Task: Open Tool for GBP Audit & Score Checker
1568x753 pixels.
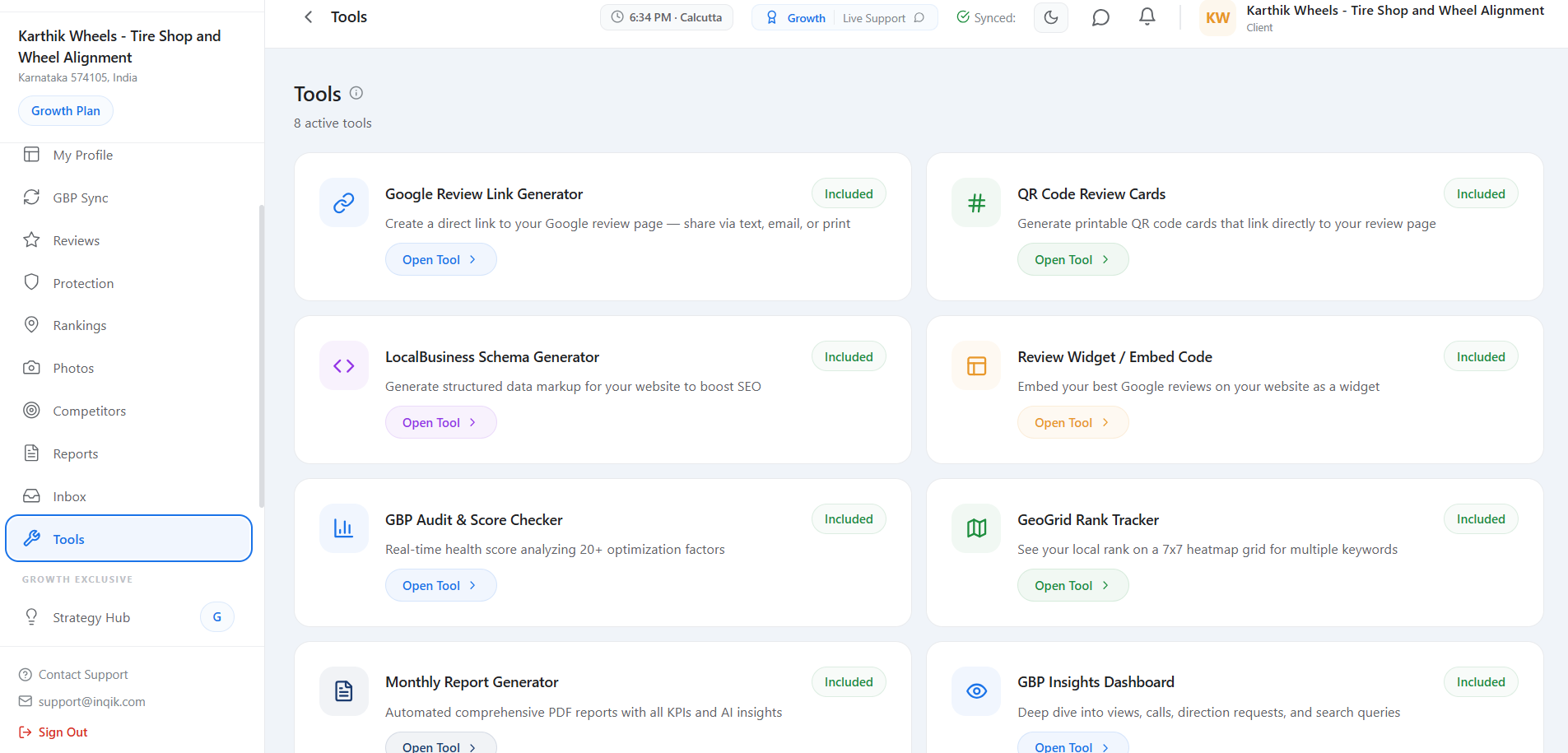Action: pyautogui.click(x=440, y=585)
